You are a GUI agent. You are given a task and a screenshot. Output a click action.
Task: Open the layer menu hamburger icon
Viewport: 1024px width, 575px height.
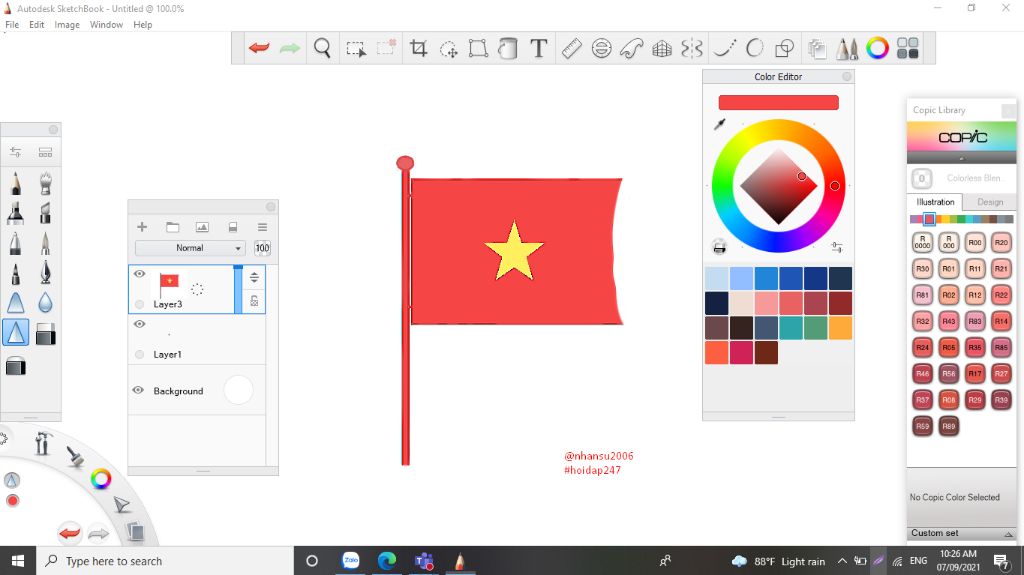[263, 227]
